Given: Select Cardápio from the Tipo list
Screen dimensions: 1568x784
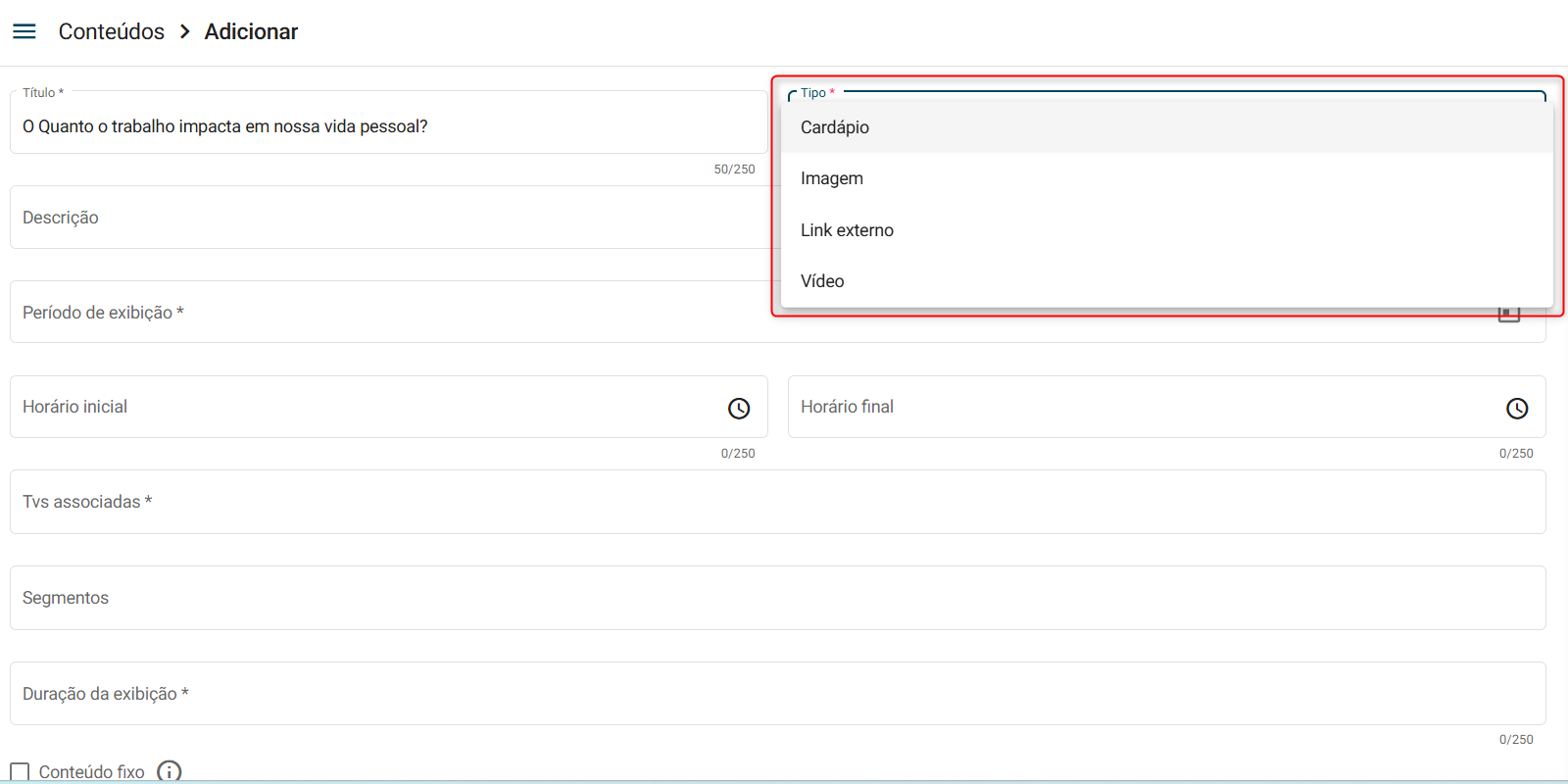Looking at the screenshot, I should [835, 127].
